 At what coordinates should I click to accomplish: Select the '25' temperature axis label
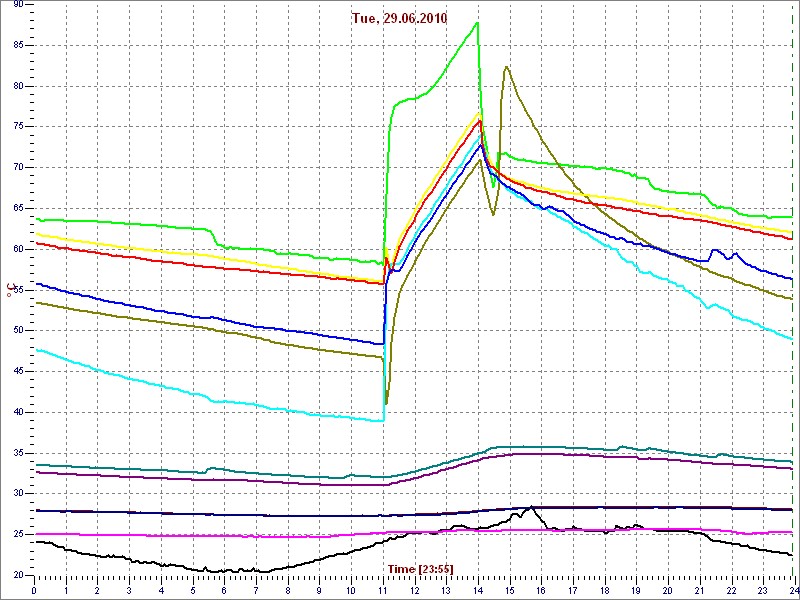[19, 535]
